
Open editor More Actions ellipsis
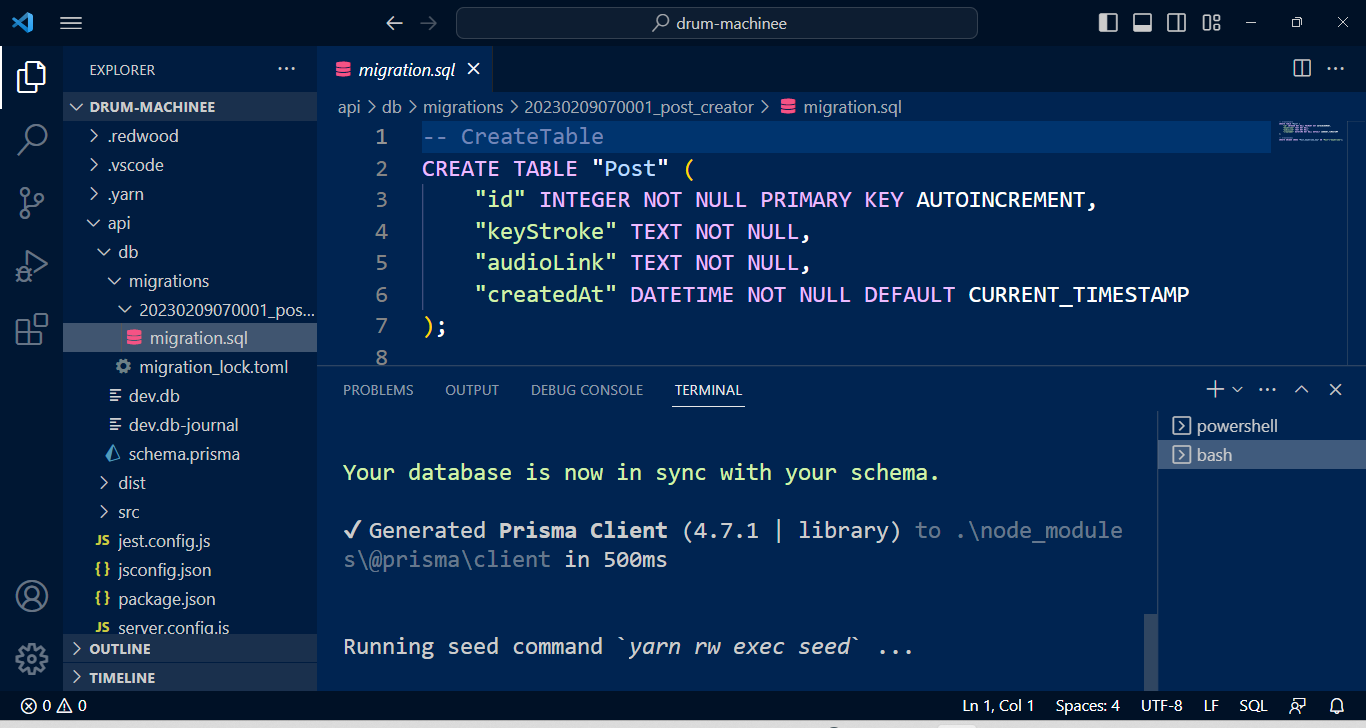[1335, 68]
